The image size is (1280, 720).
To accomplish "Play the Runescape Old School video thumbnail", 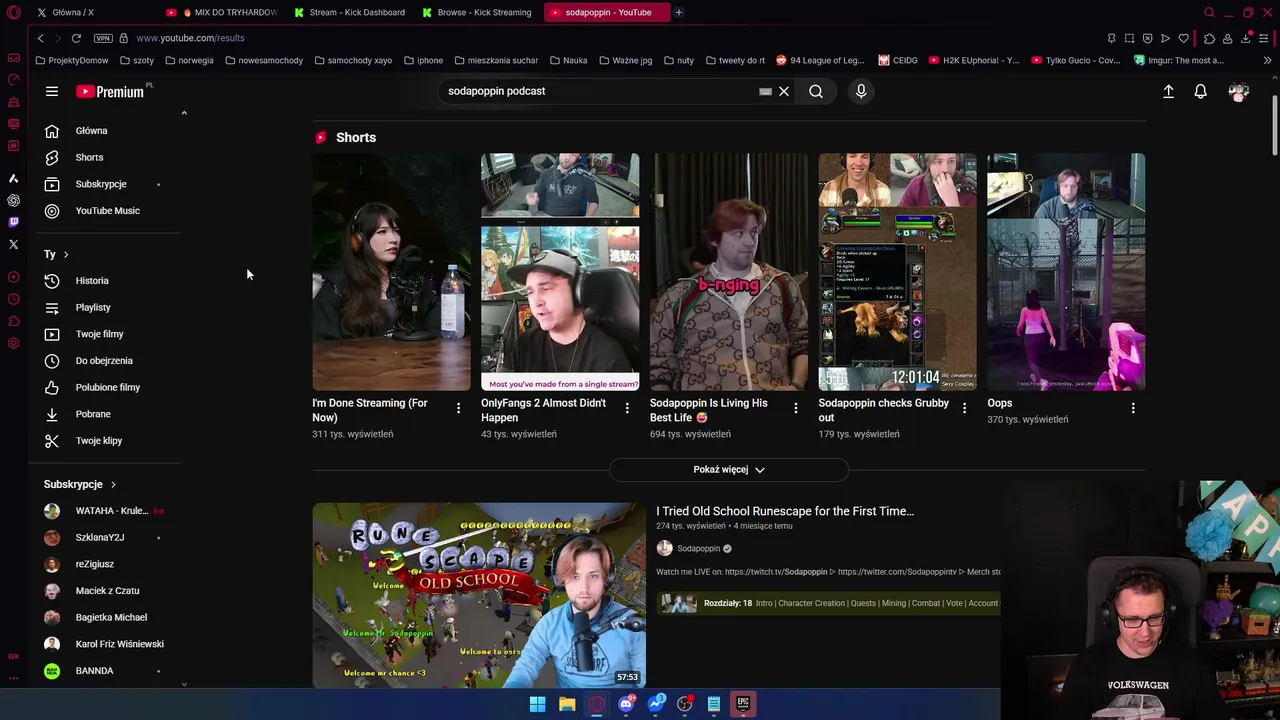I will tap(479, 595).
